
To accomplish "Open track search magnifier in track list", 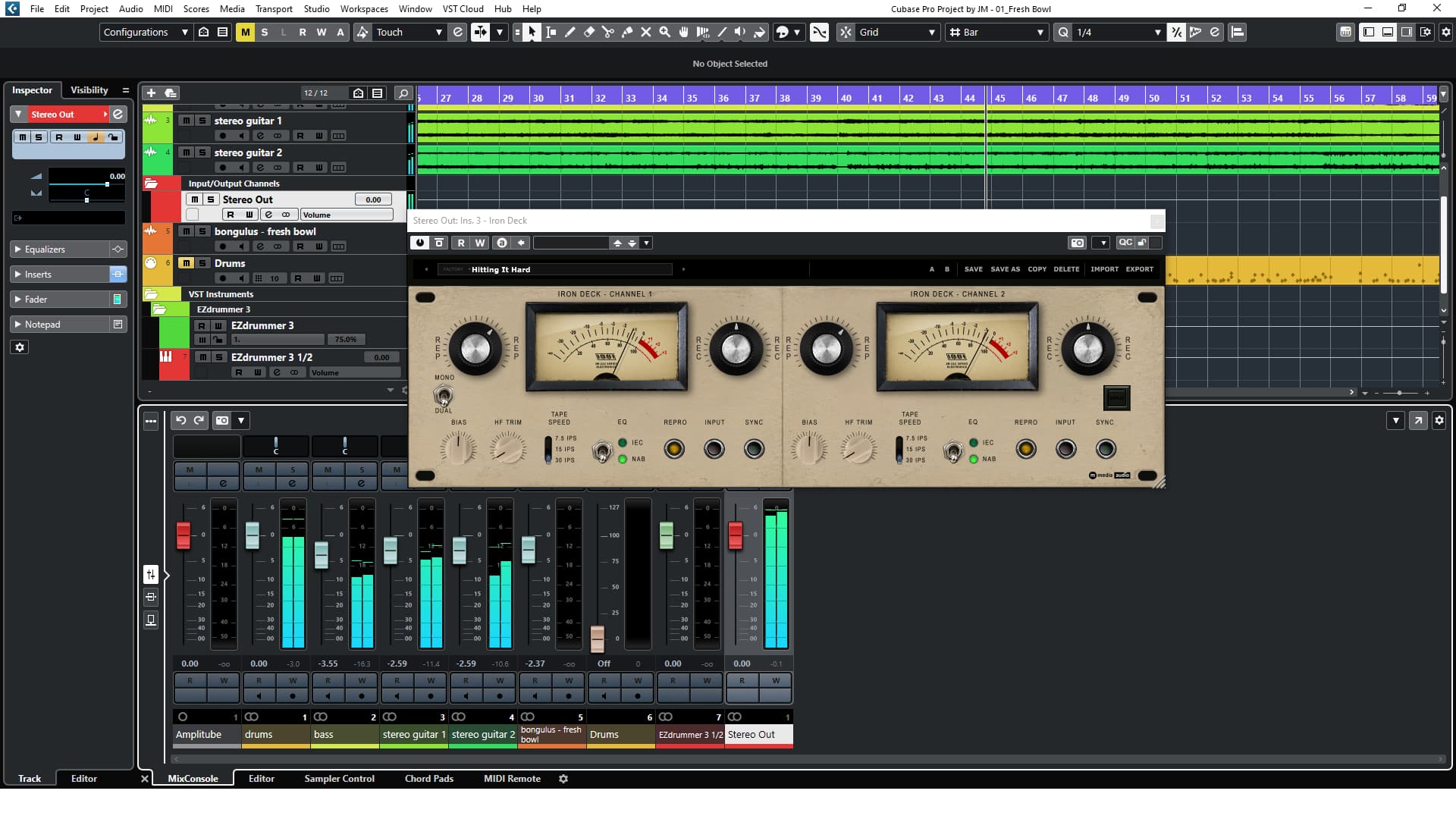I will tap(403, 93).
